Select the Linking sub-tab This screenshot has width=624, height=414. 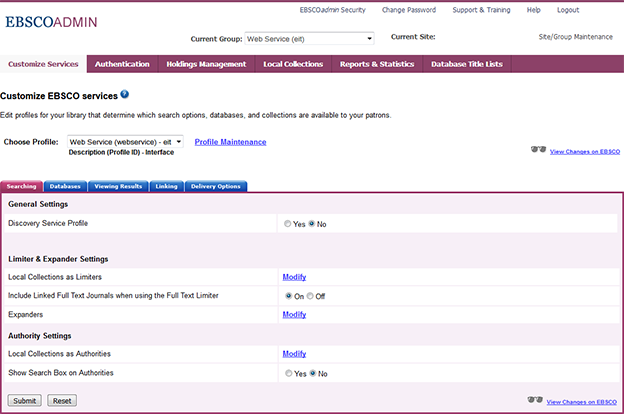pyautogui.click(x=166, y=186)
